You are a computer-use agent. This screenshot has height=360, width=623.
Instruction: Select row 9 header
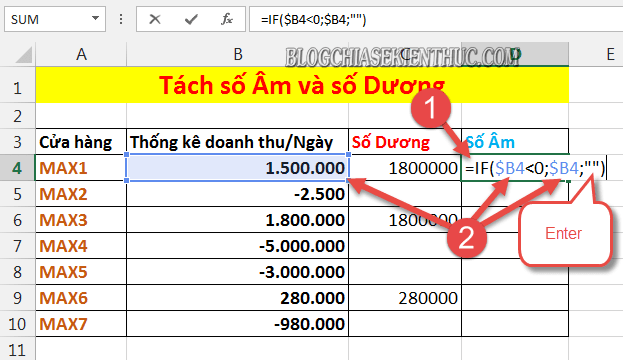(x=17, y=298)
